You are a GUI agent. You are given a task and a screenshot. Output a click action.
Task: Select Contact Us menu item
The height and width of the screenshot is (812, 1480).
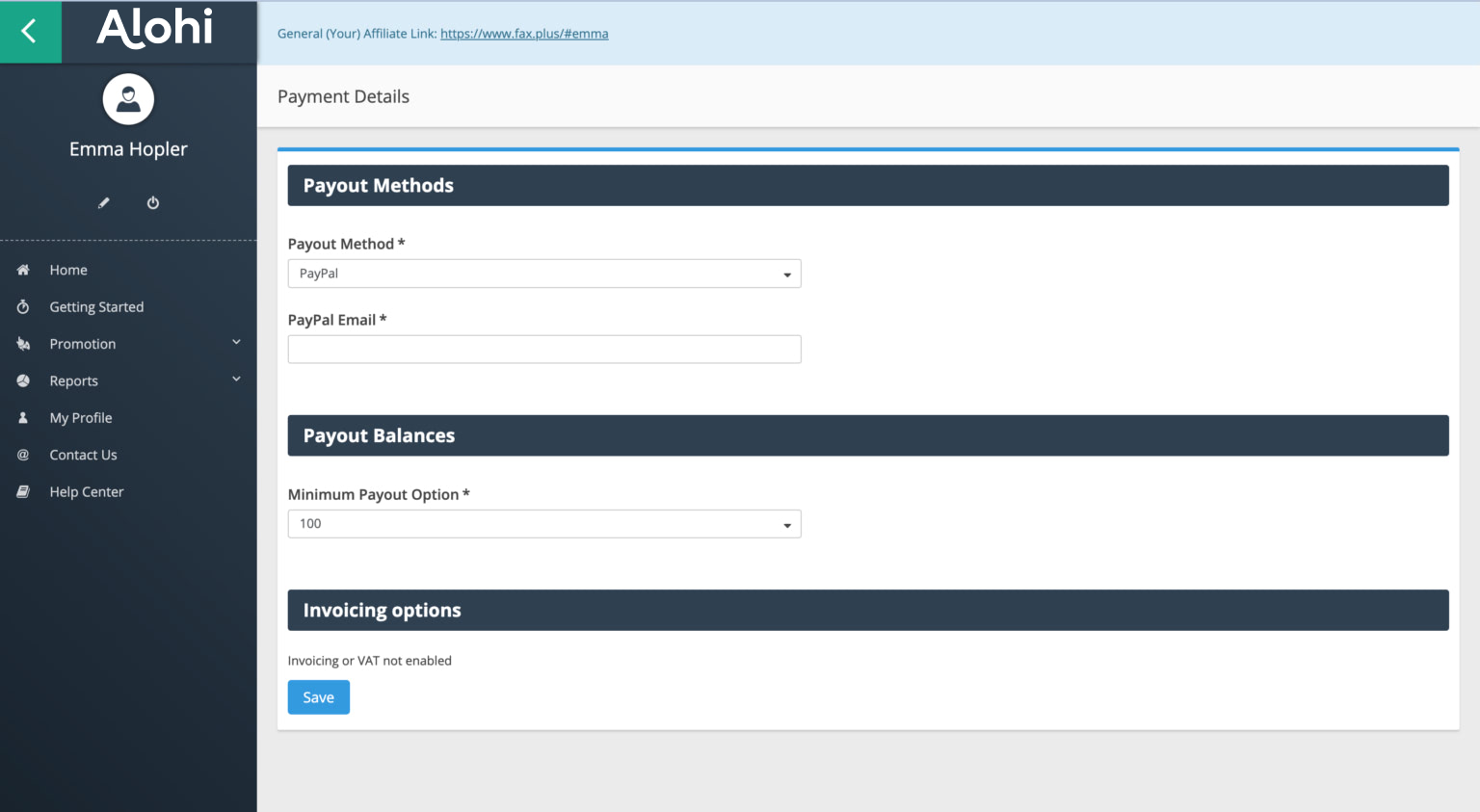pyautogui.click(x=83, y=456)
